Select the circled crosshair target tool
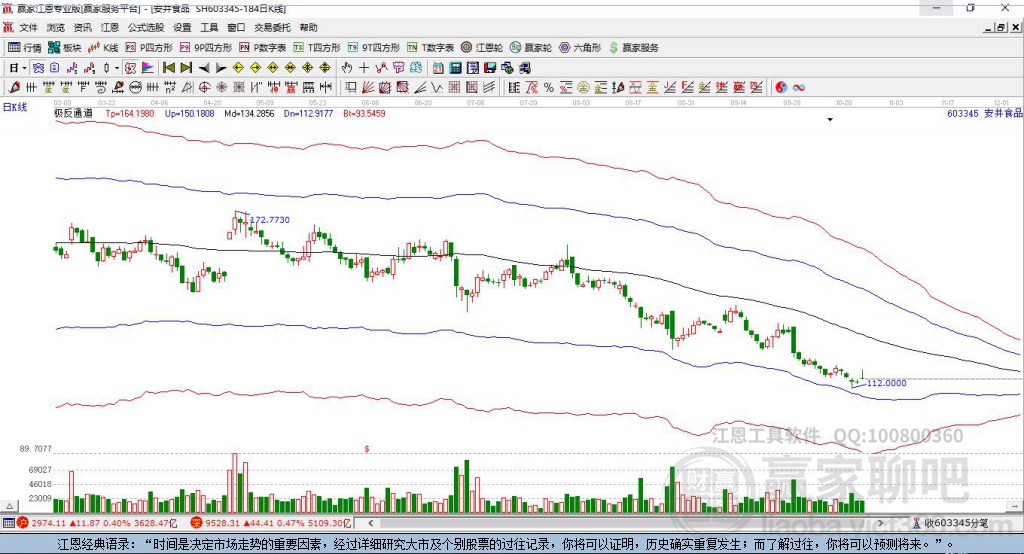1024x554 pixels. click(204, 88)
